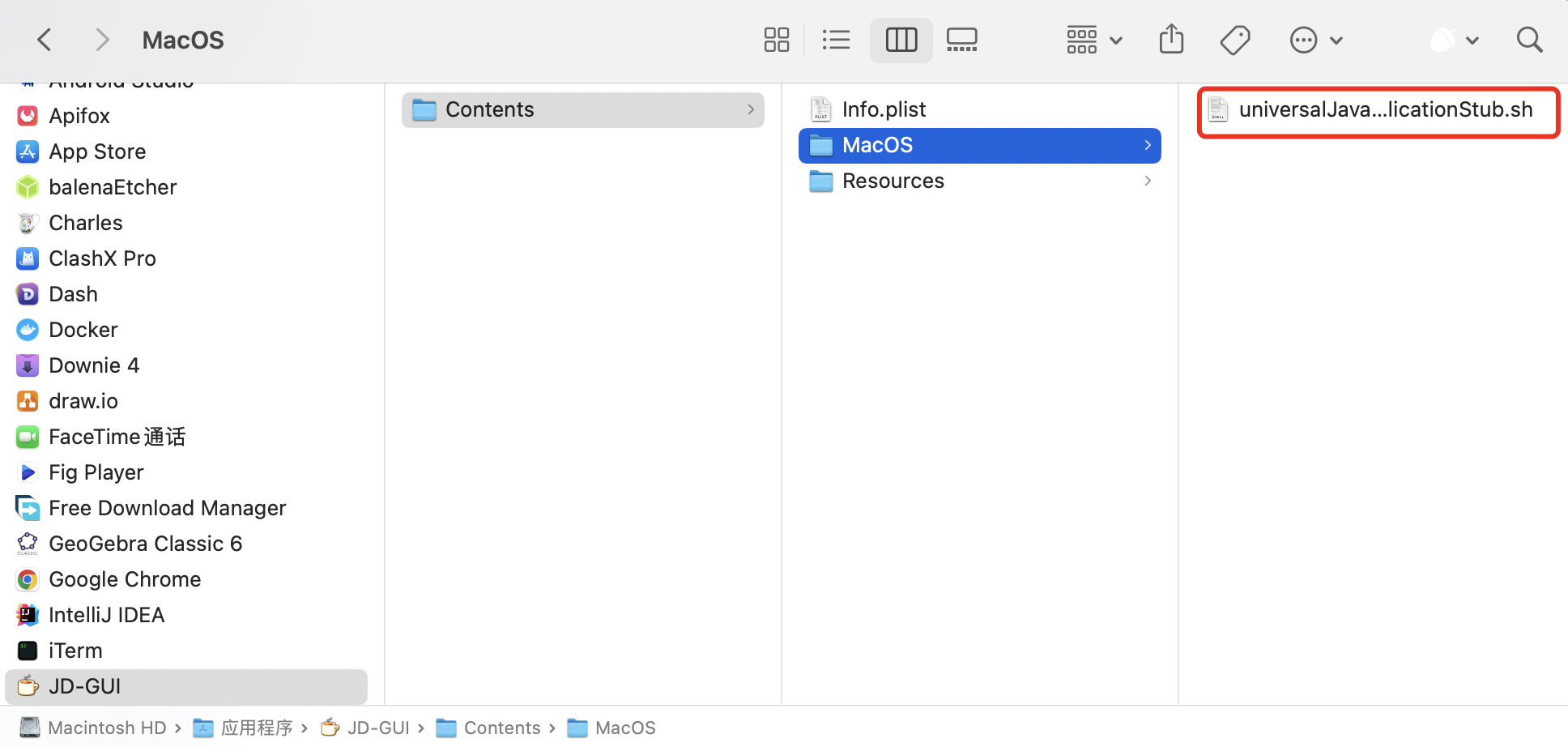Open the Tags toolbar icon
This screenshot has height=747, width=1568.
1235,40
